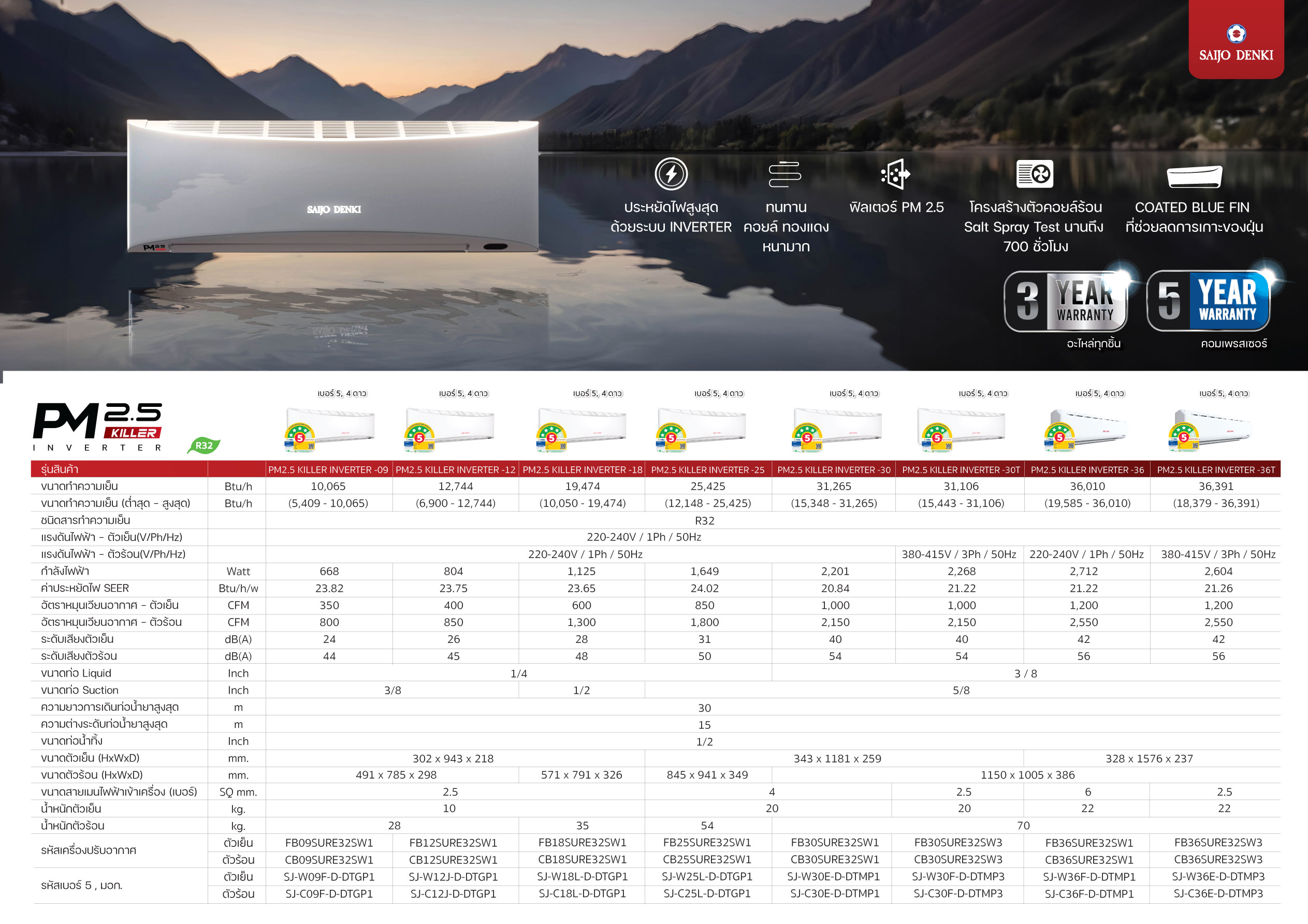This screenshot has height=924, width=1308.
Task: Click the SEER value 24.02 cell
Action: 704,588
